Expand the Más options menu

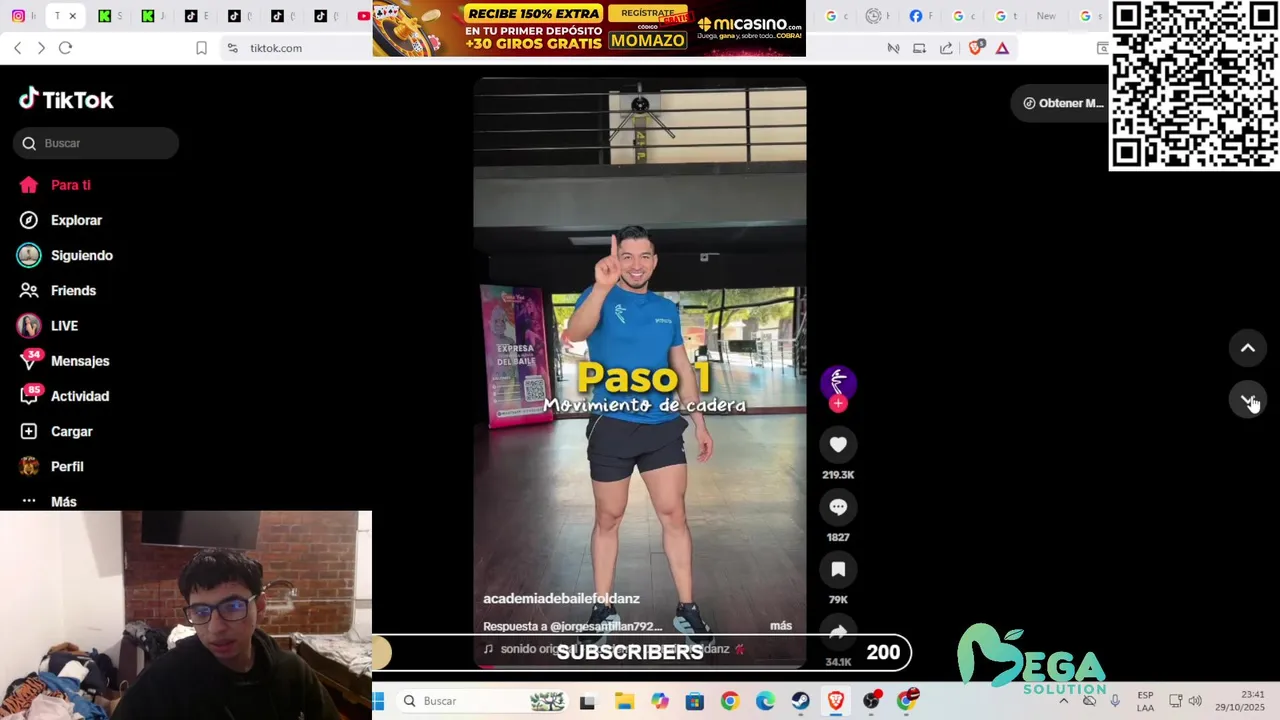coord(48,501)
